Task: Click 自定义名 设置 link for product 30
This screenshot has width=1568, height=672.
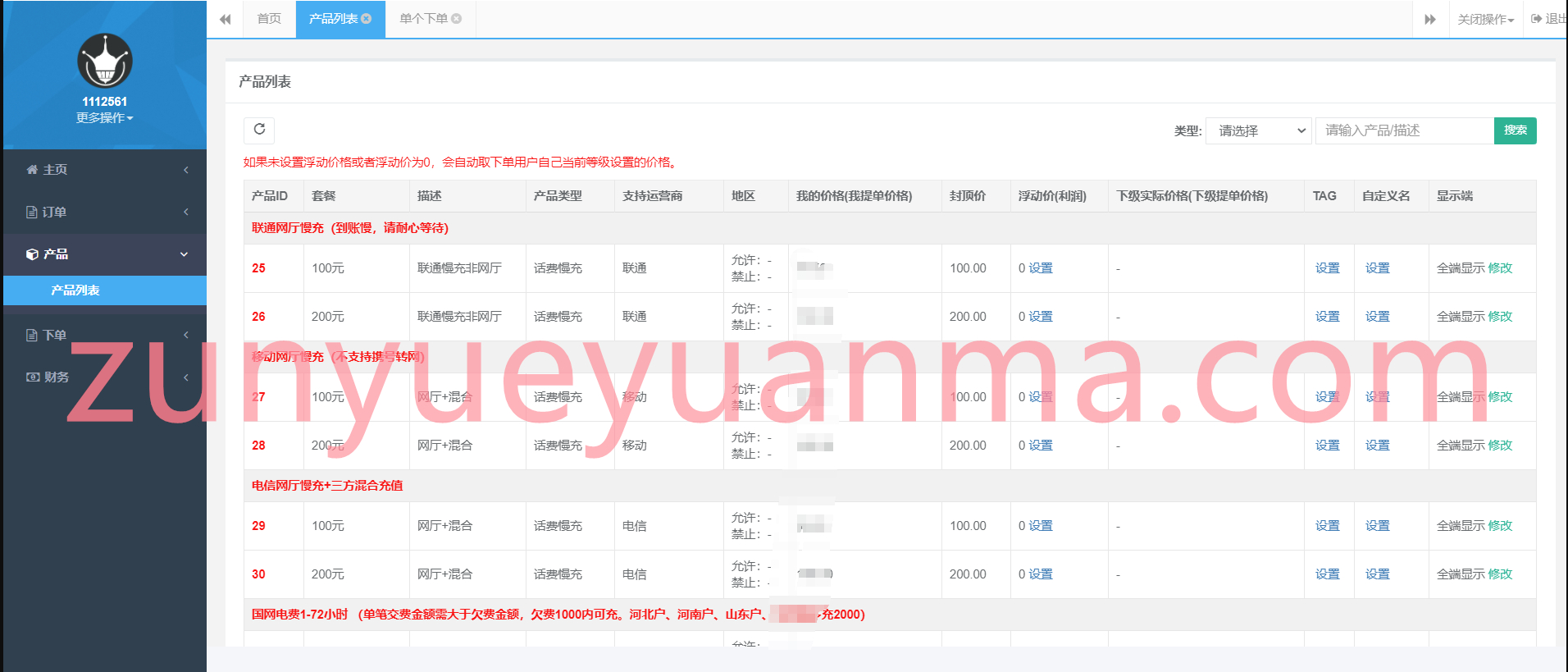Action: (x=1378, y=574)
